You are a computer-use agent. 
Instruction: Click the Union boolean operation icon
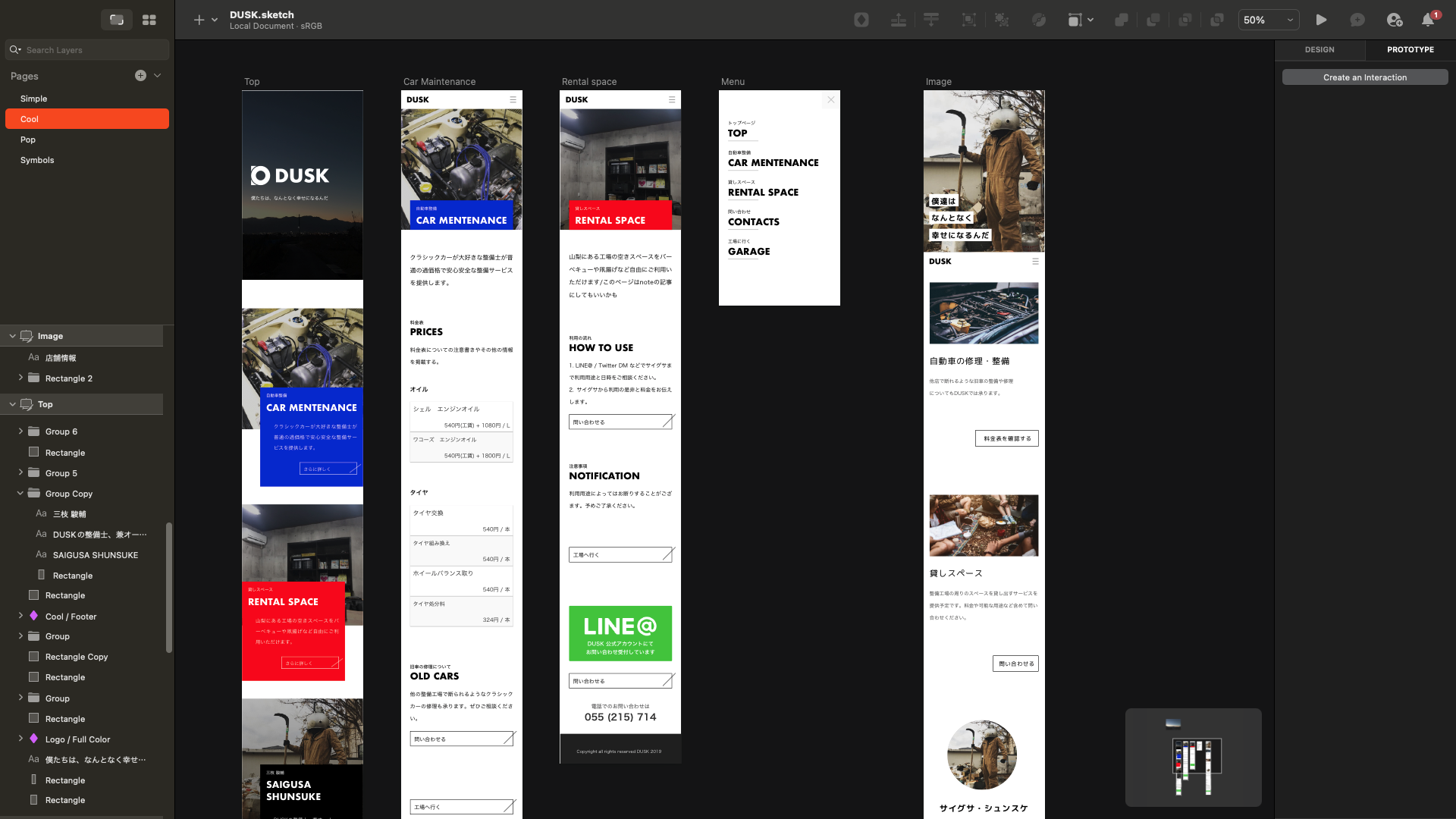click(x=1121, y=20)
